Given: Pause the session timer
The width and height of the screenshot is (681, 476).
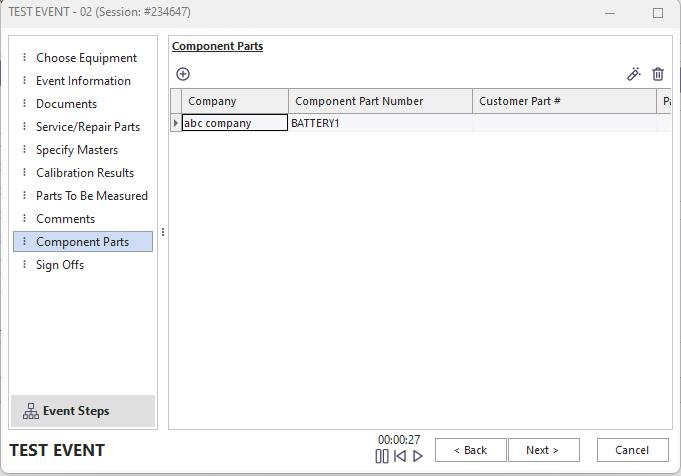Looking at the screenshot, I should click(382, 456).
